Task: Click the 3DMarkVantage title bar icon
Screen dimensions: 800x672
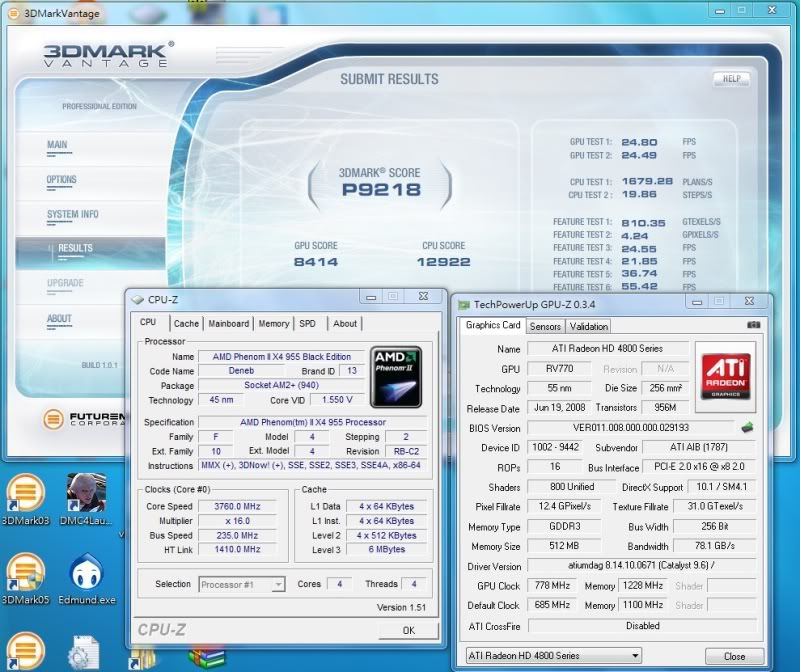Action: [x=14, y=13]
